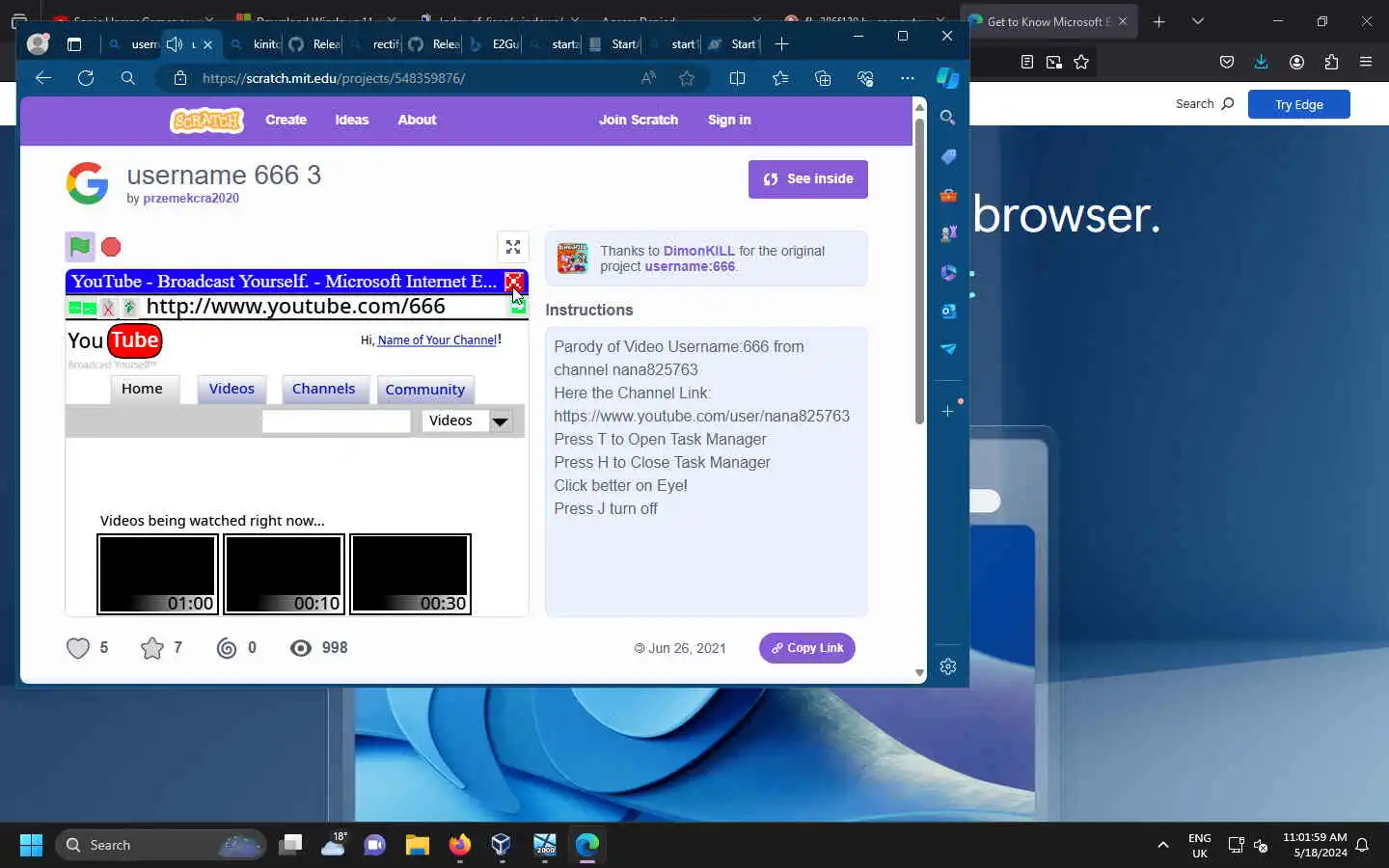Click the Try Edge button in Firefox

[x=1299, y=104]
